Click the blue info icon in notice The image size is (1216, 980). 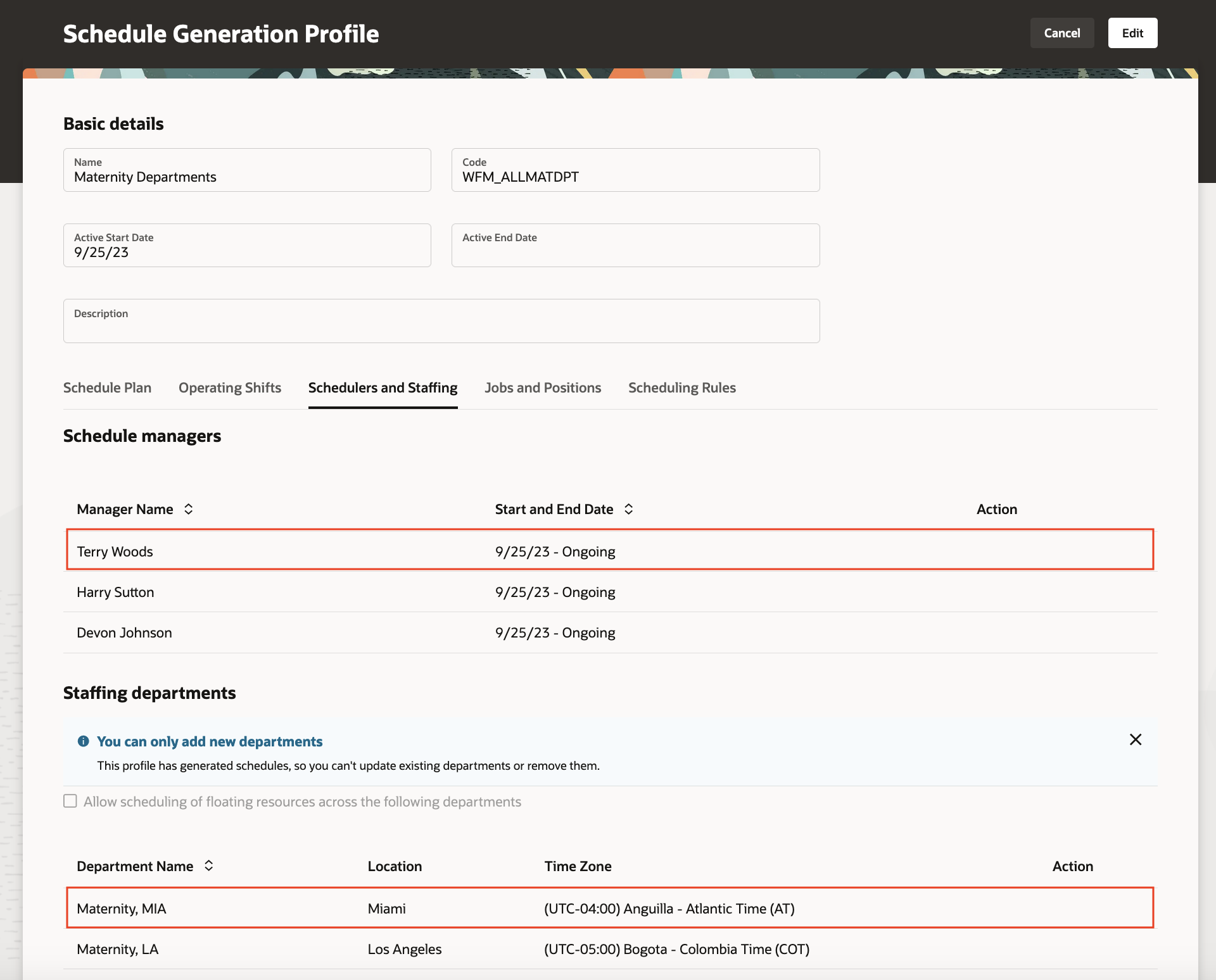83,741
